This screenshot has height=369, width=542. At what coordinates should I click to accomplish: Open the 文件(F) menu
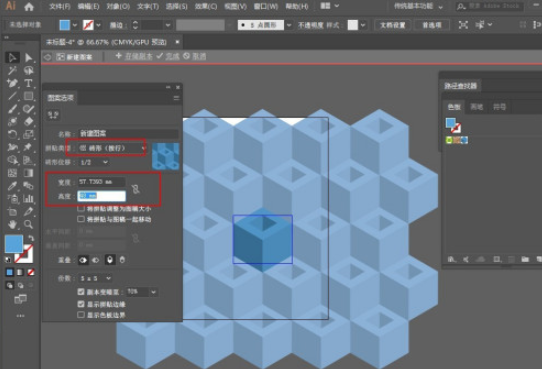tap(60, 7)
